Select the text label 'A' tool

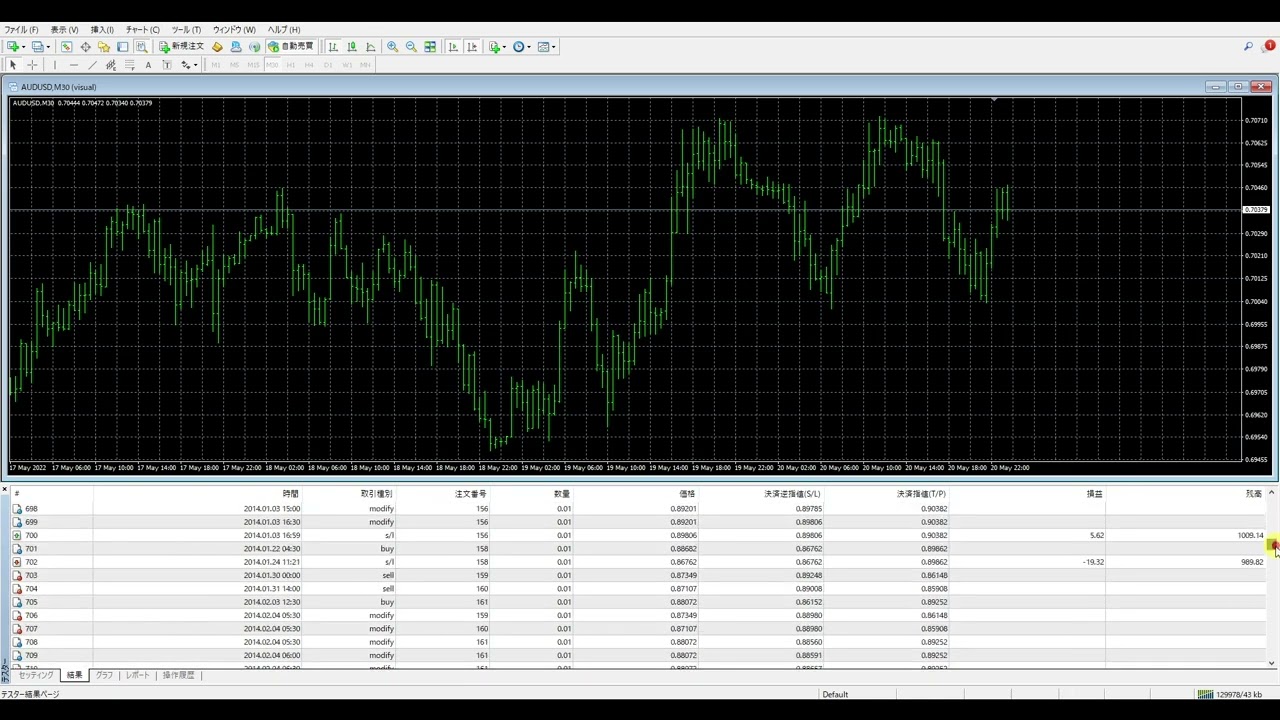[148, 65]
